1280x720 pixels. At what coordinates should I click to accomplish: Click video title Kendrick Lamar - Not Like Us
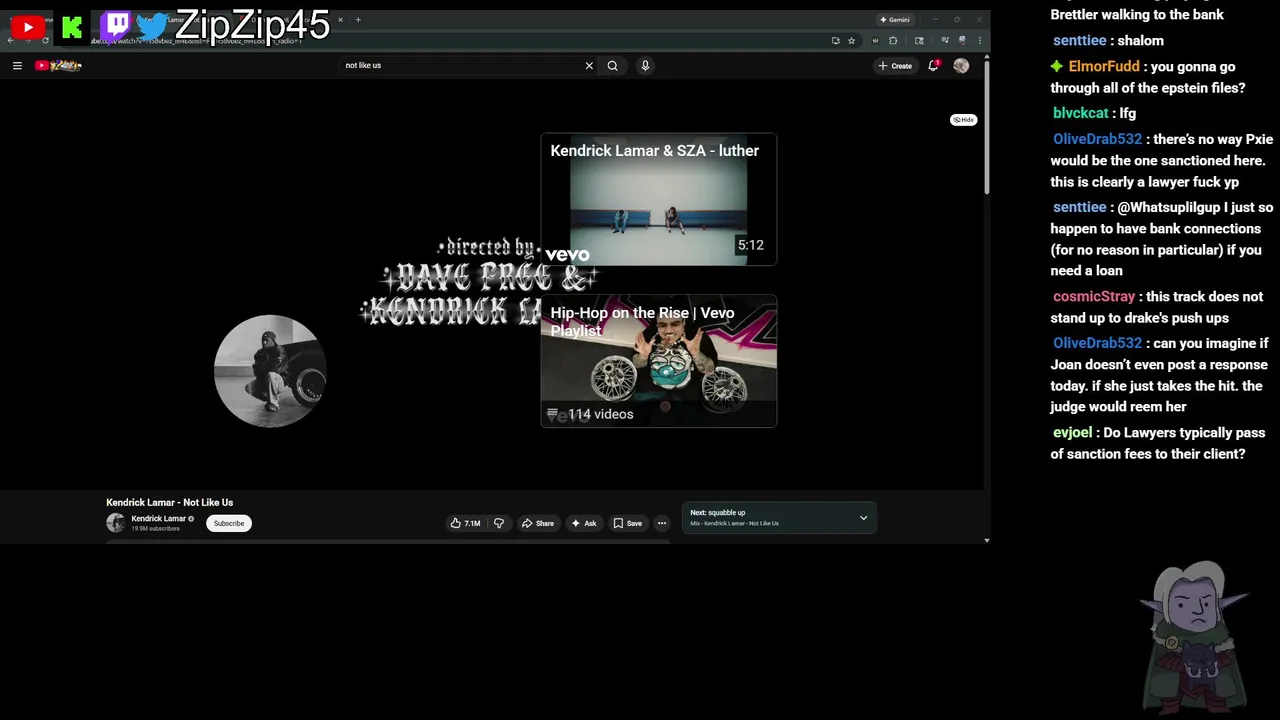(x=170, y=503)
